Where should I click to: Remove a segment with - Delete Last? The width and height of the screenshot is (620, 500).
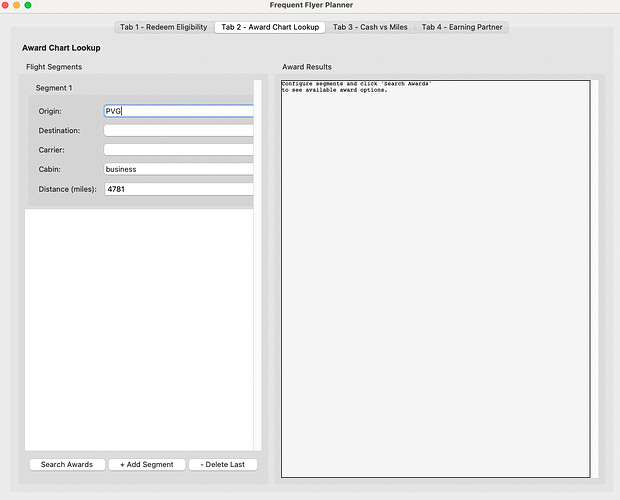(x=223, y=464)
